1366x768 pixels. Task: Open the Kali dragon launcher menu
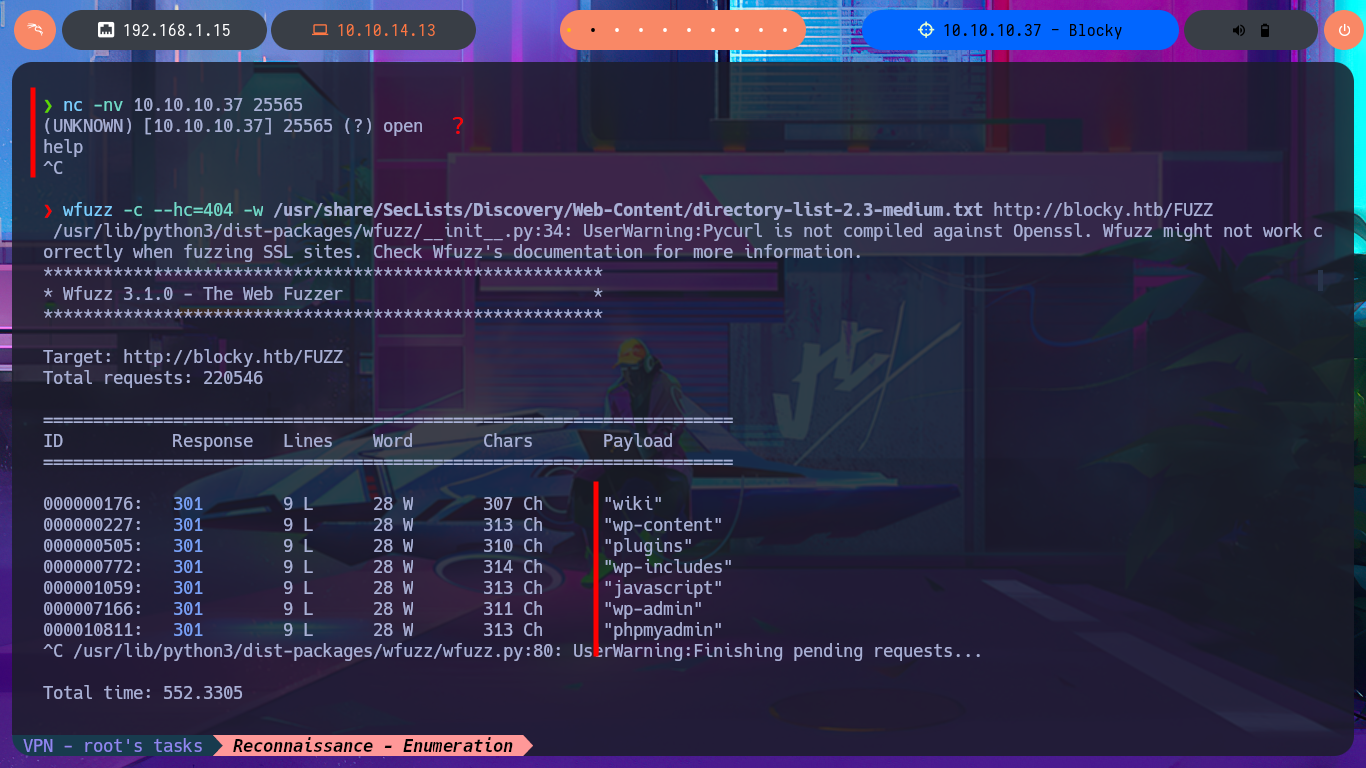click(35, 30)
